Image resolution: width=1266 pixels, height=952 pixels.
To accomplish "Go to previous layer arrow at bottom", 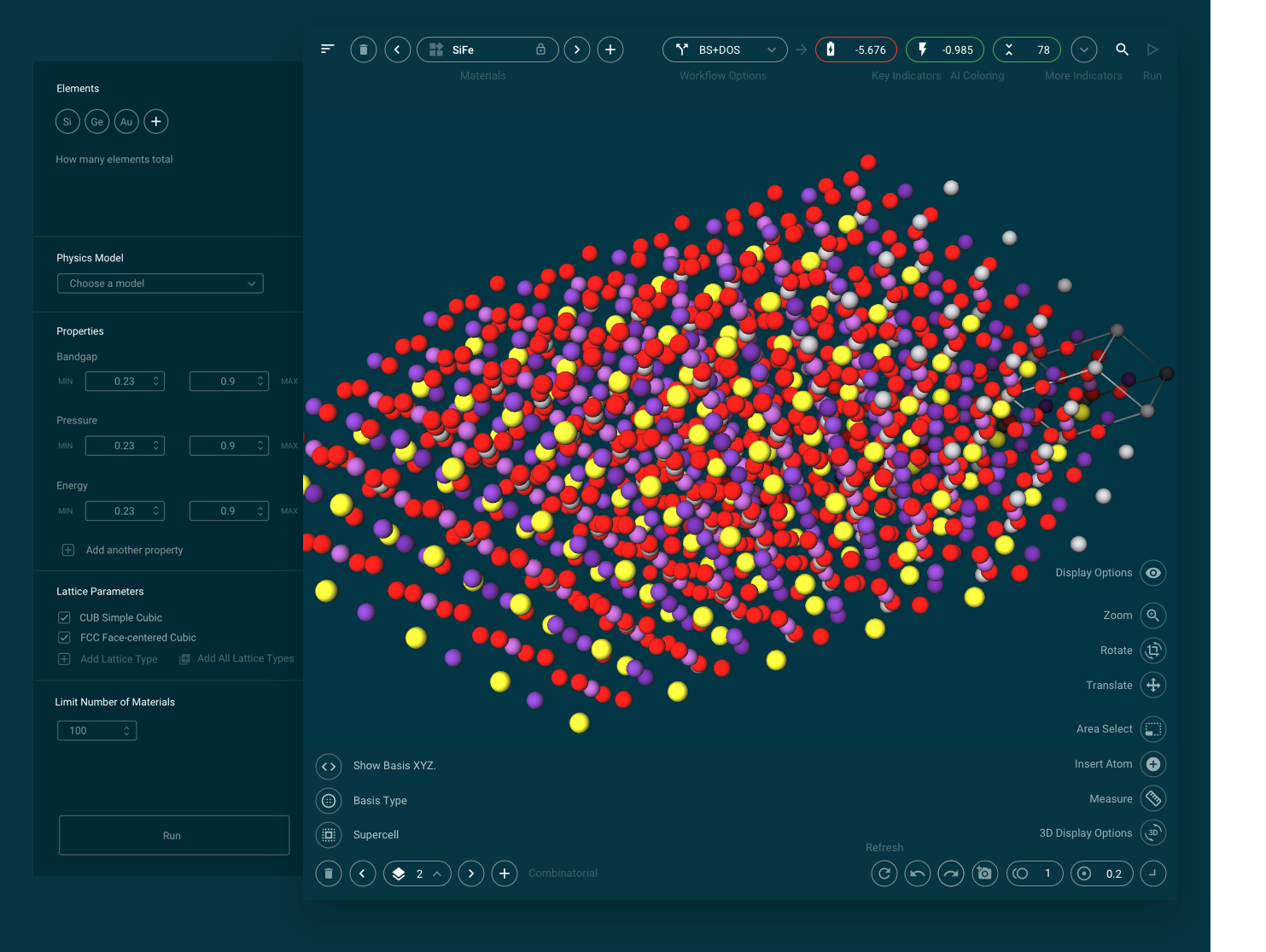I will (363, 873).
